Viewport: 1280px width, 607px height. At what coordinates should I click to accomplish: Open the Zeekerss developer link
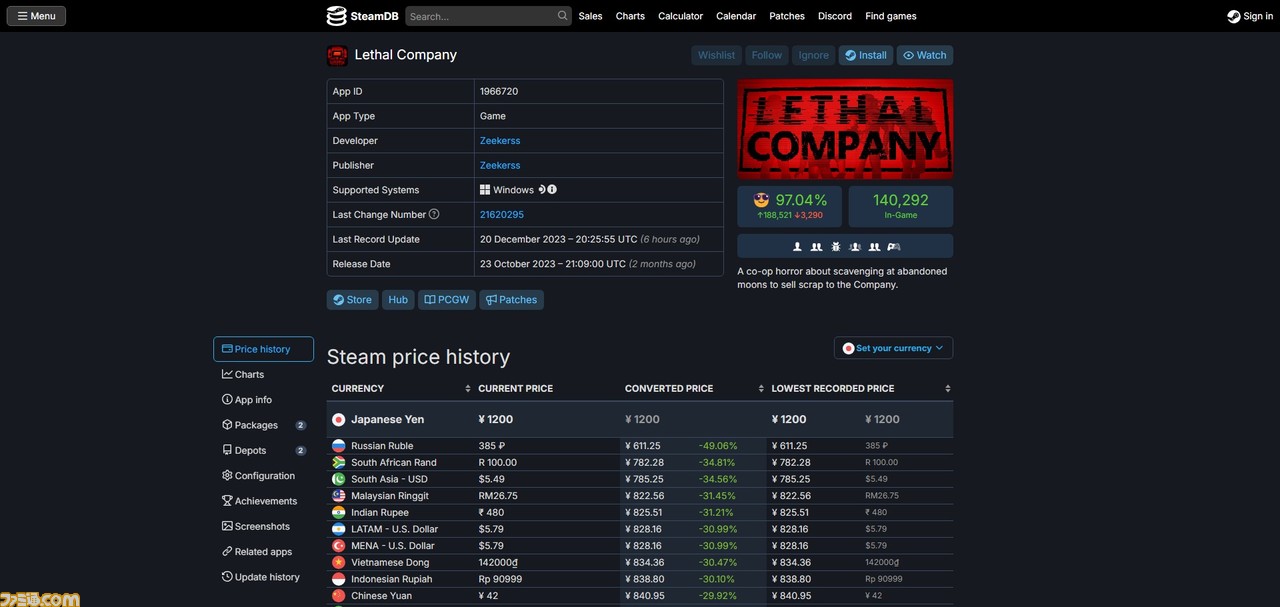click(500, 141)
